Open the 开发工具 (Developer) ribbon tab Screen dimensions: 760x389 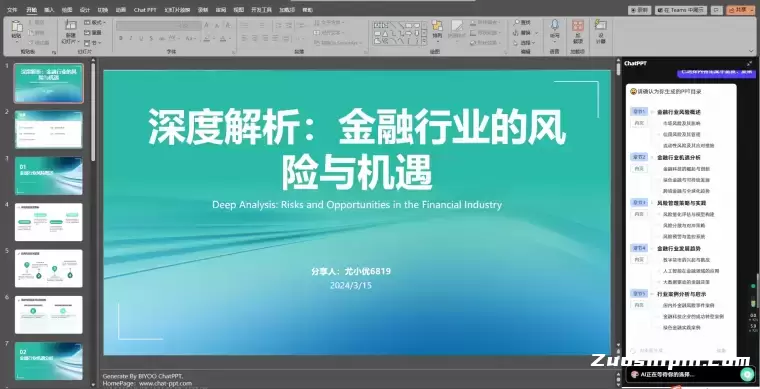(x=262, y=10)
